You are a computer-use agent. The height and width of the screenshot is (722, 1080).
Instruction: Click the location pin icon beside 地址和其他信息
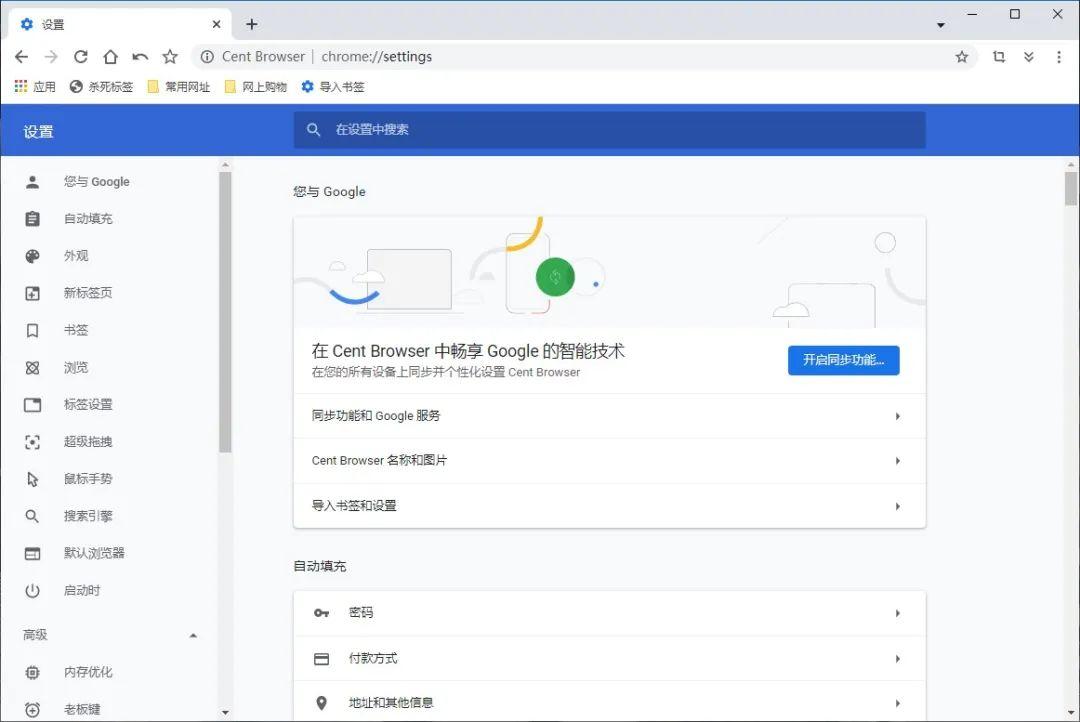[x=321, y=703]
